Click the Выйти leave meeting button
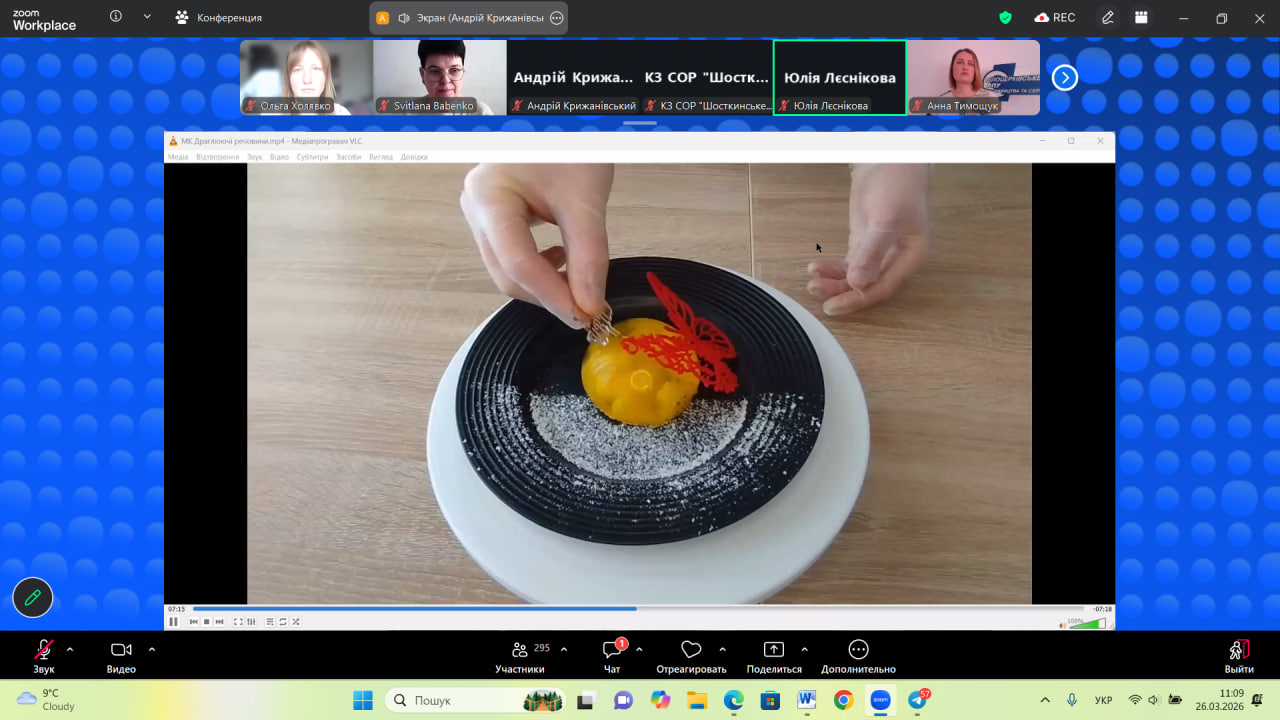 (x=1238, y=655)
